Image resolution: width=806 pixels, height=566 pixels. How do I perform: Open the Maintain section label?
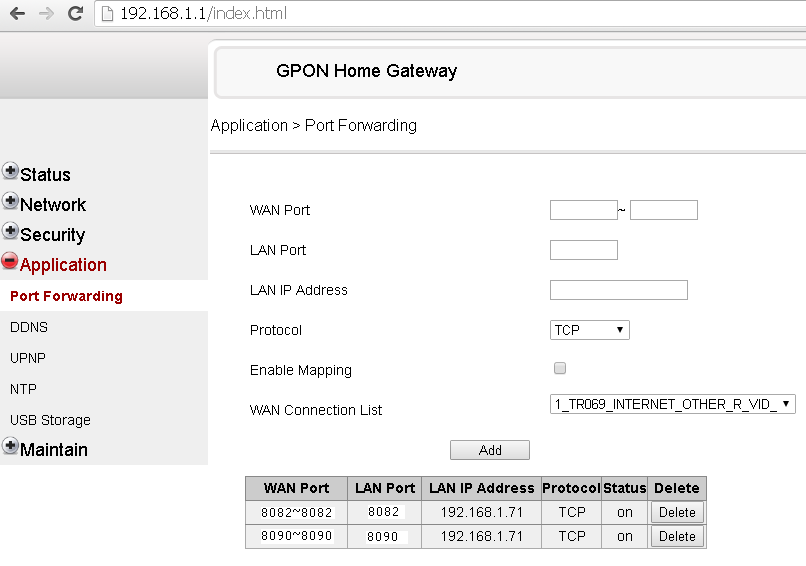coord(54,450)
